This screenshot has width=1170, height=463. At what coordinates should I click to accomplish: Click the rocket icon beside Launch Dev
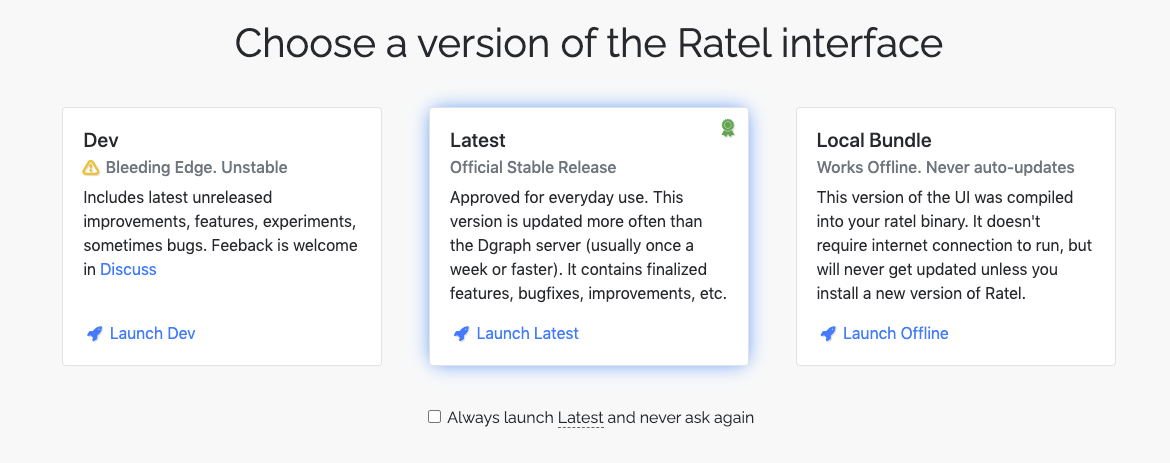coord(94,334)
